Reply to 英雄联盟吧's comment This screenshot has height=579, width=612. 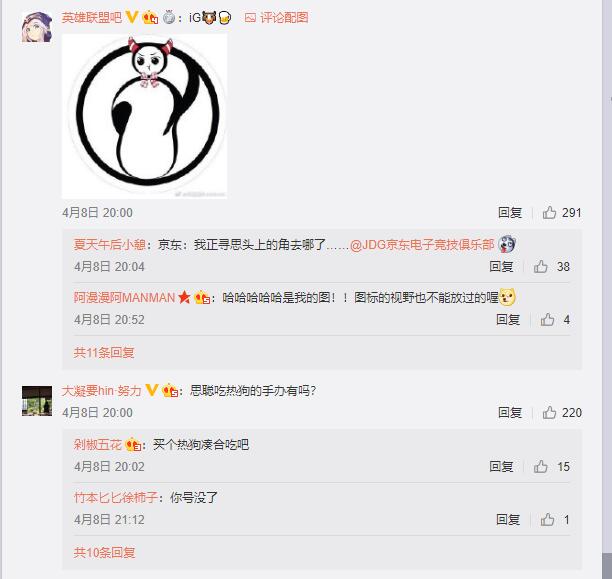point(510,212)
